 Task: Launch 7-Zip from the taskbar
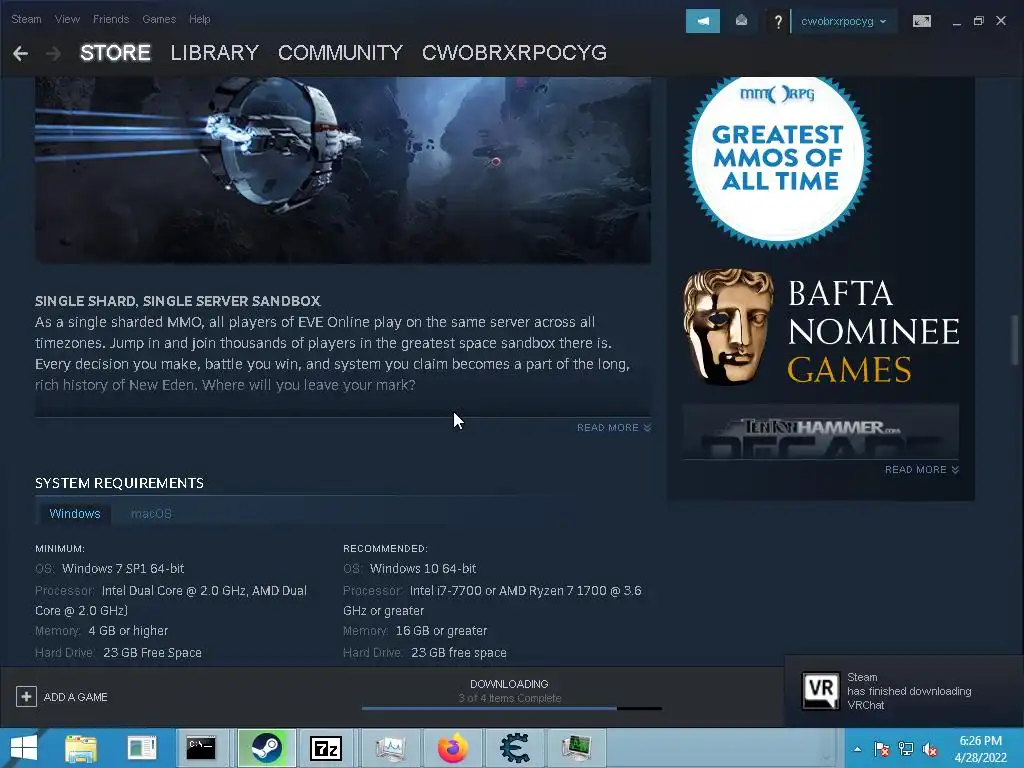tap(325, 748)
